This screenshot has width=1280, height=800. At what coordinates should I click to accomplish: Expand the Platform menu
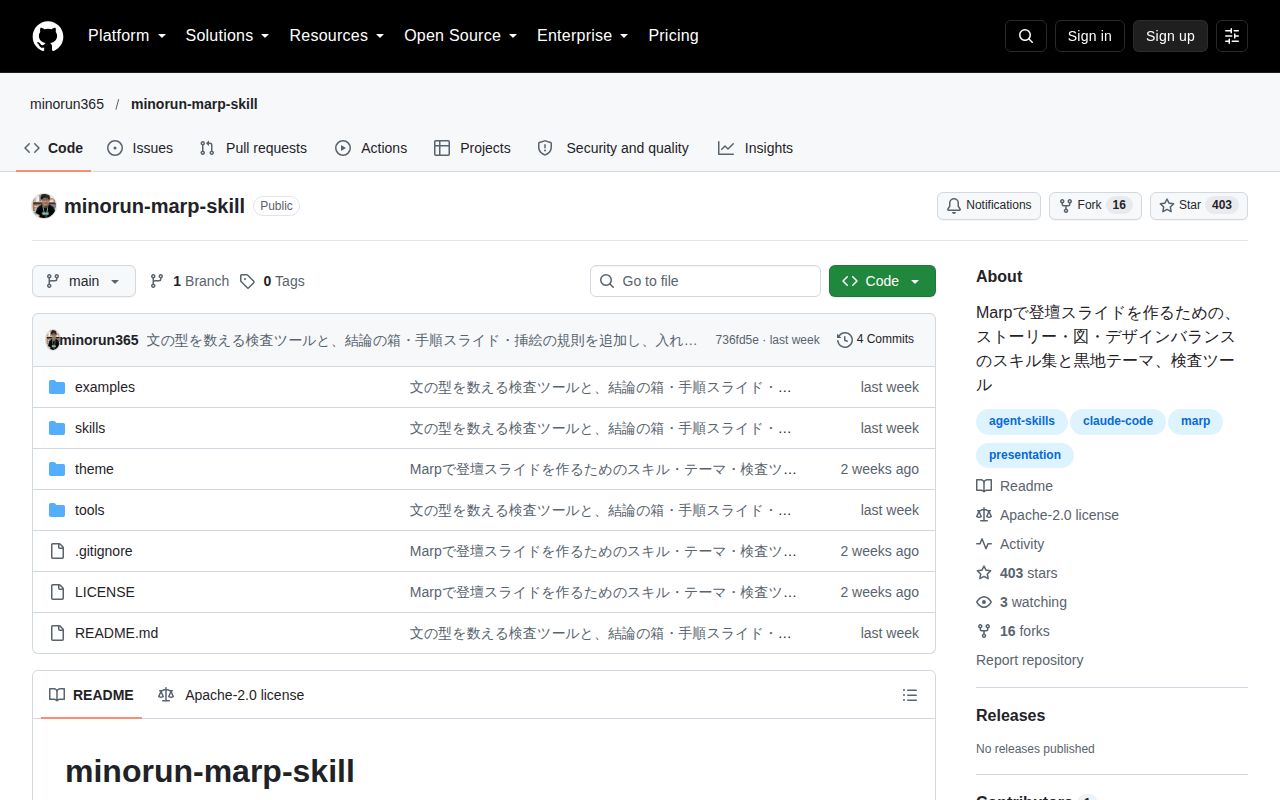tap(127, 36)
